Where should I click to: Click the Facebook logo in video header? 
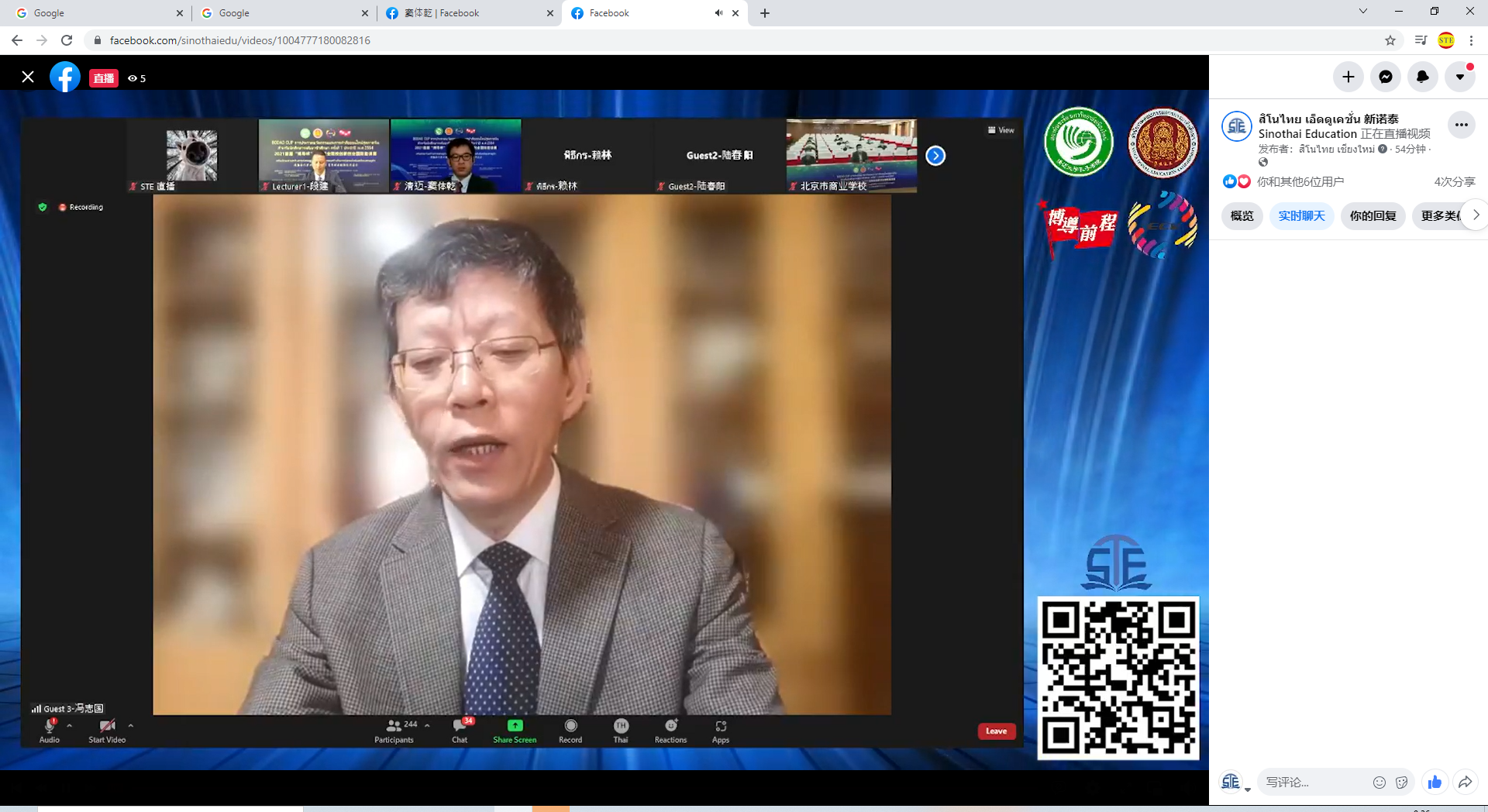coord(65,77)
